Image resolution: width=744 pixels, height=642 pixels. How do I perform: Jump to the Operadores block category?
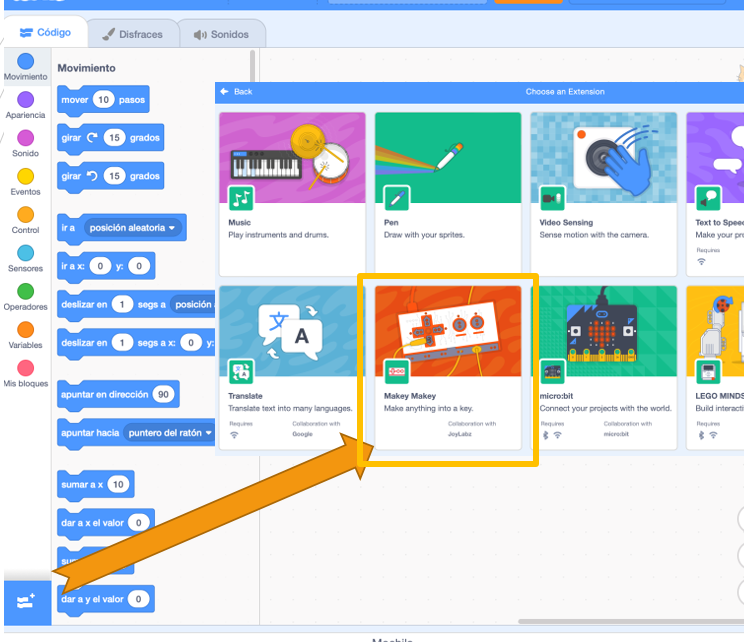(x=26, y=297)
